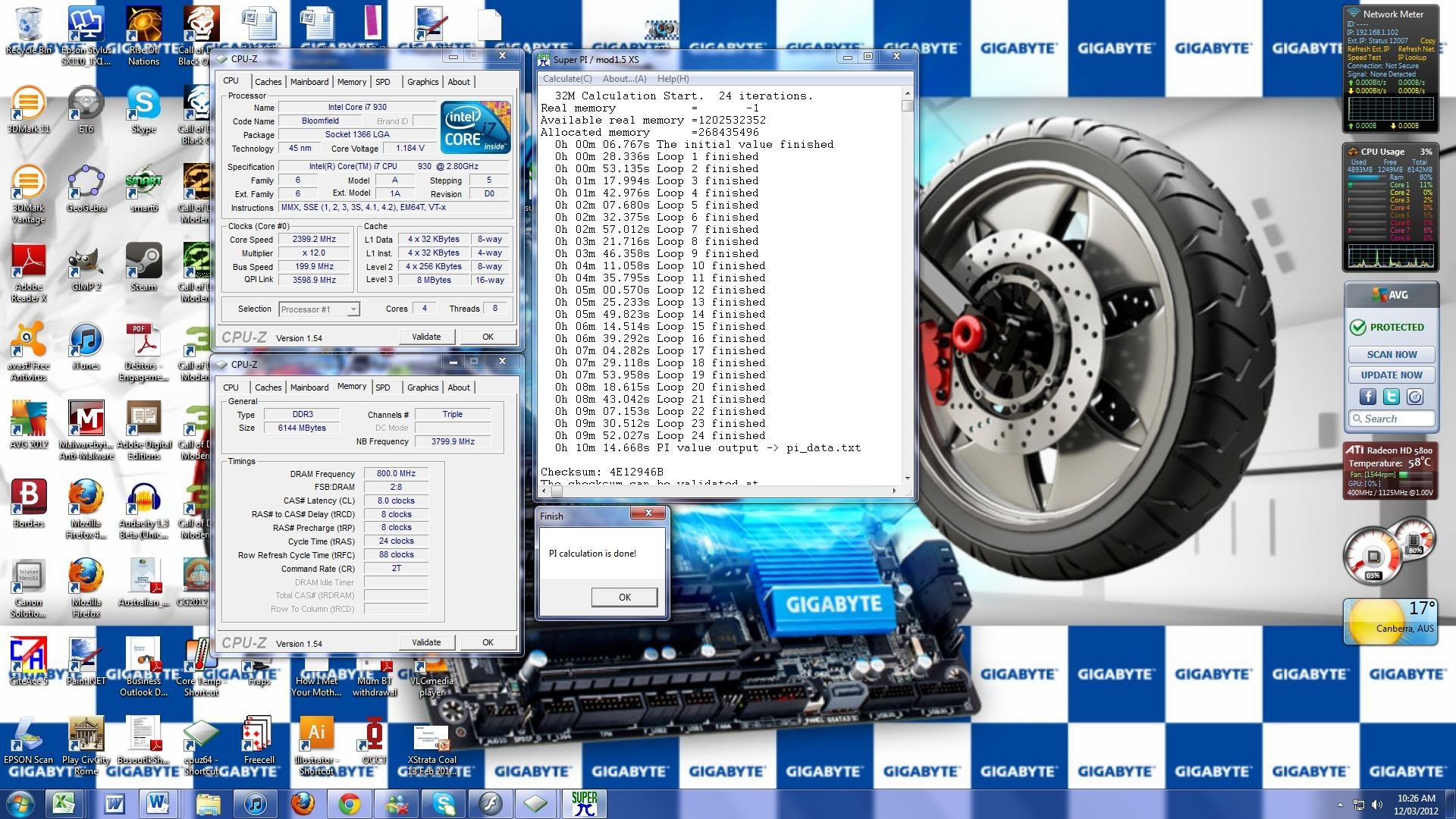Click the Windows Start button
1456x819 pixels.
[x=19, y=803]
